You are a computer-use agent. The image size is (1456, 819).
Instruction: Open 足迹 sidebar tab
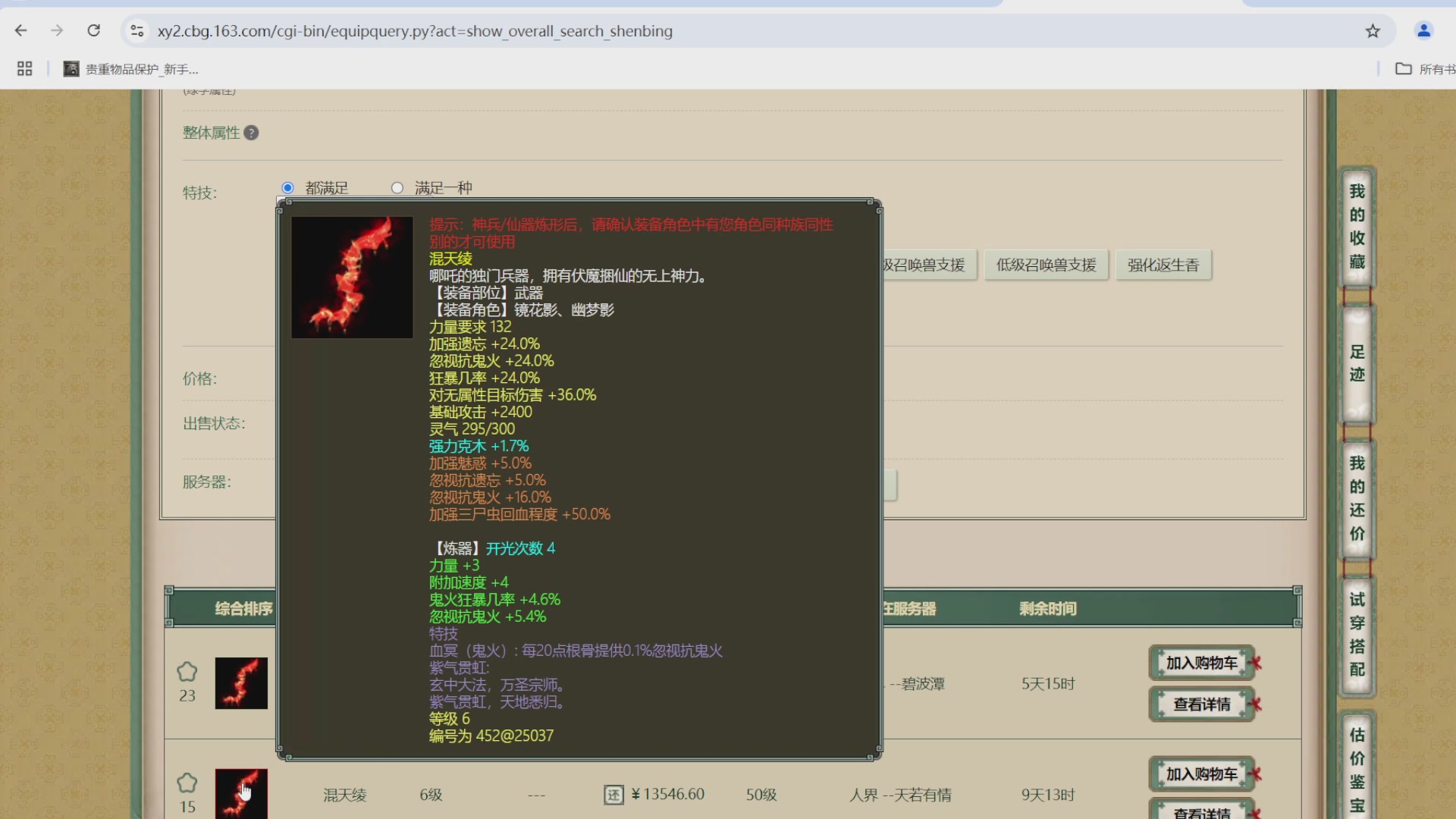[x=1357, y=363]
